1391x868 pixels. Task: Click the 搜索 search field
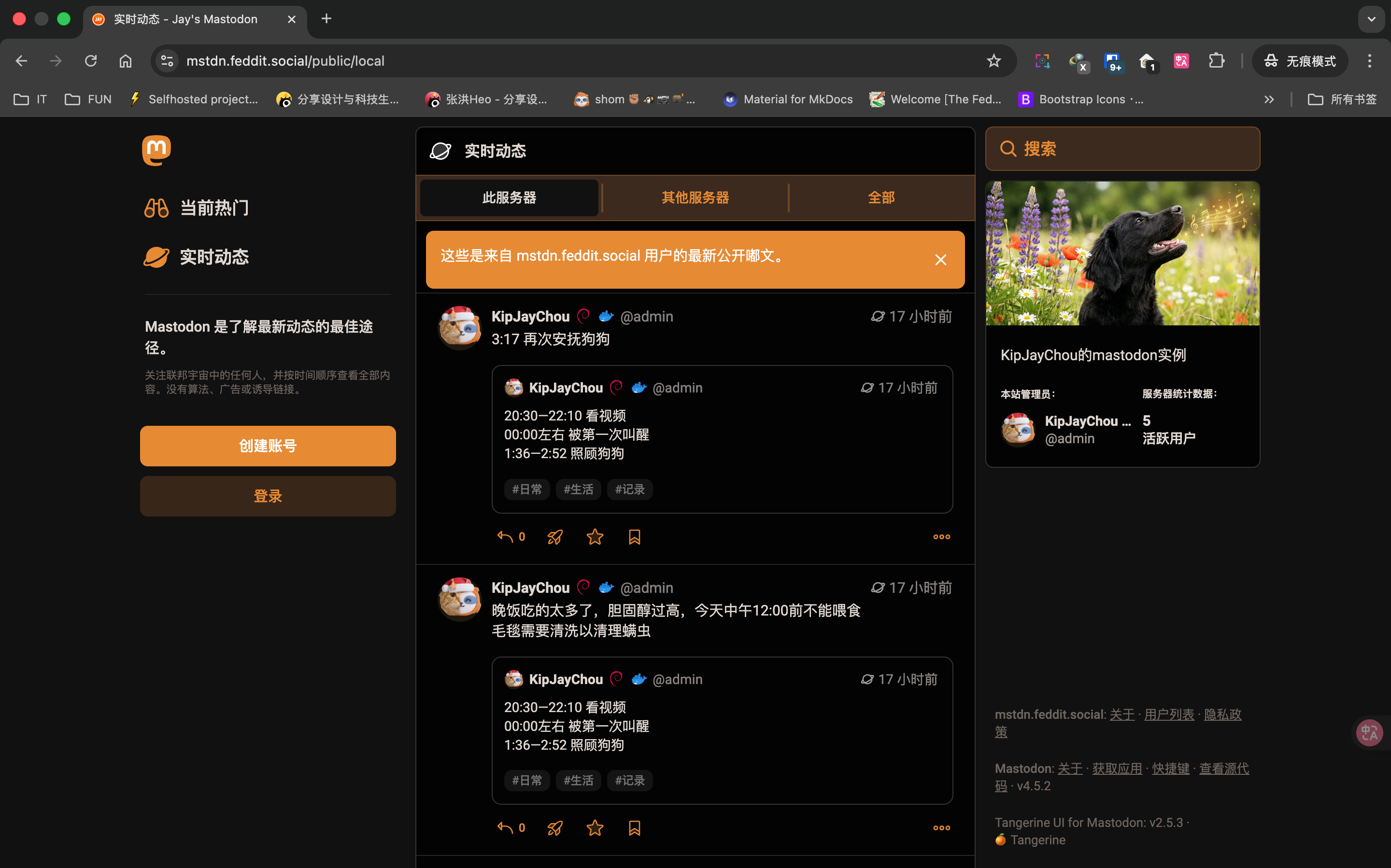pos(1122,149)
